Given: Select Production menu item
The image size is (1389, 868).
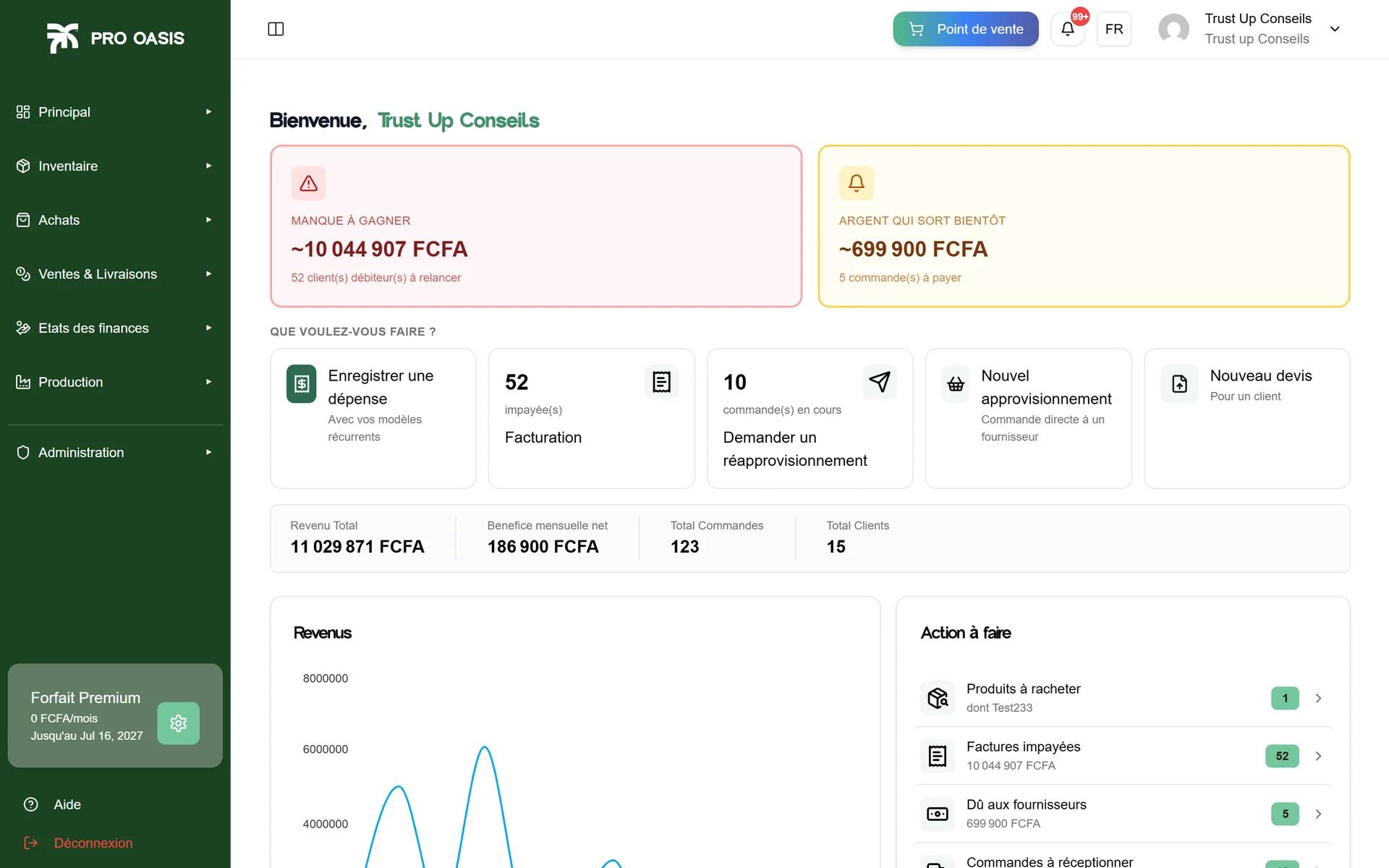Looking at the screenshot, I should tap(115, 382).
